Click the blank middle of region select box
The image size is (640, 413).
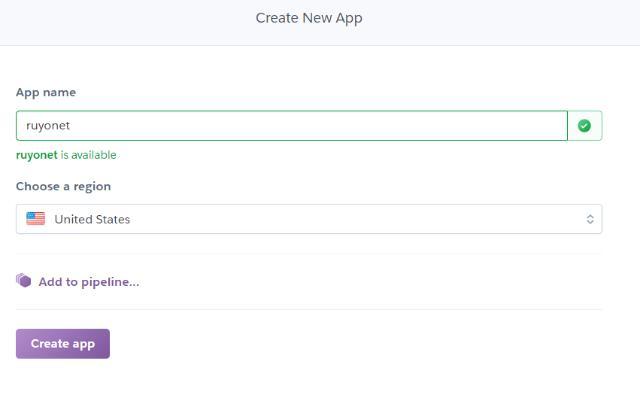pos(355,219)
